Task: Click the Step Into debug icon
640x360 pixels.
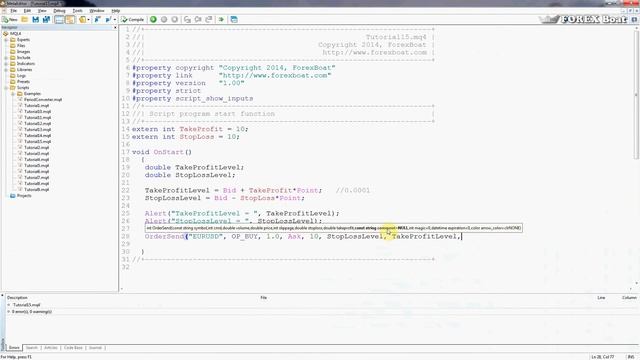Action: [x=187, y=20]
